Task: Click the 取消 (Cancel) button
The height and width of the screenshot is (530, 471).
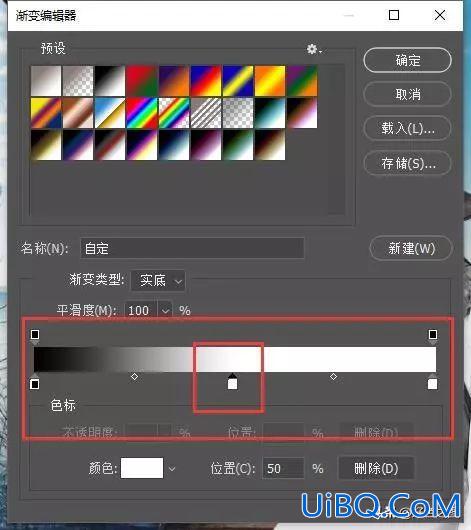Action: pyautogui.click(x=407, y=94)
